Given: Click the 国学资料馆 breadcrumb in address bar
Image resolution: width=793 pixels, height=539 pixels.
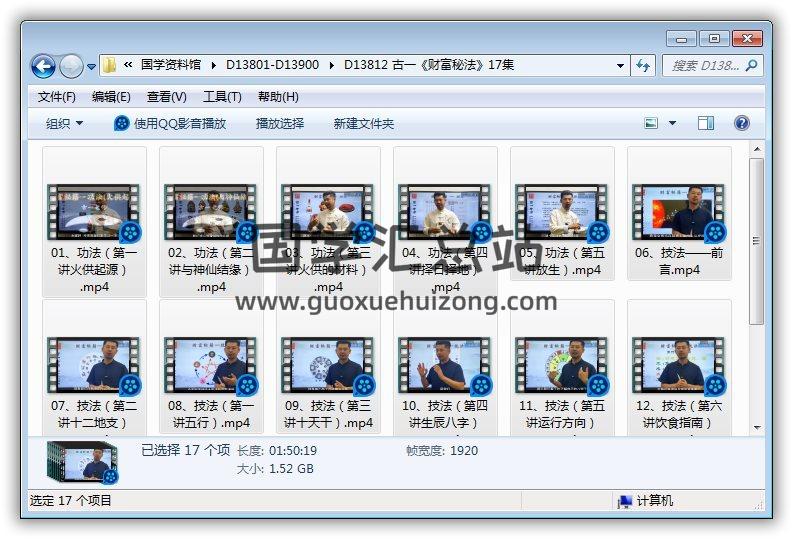Looking at the screenshot, I should coord(171,65).
